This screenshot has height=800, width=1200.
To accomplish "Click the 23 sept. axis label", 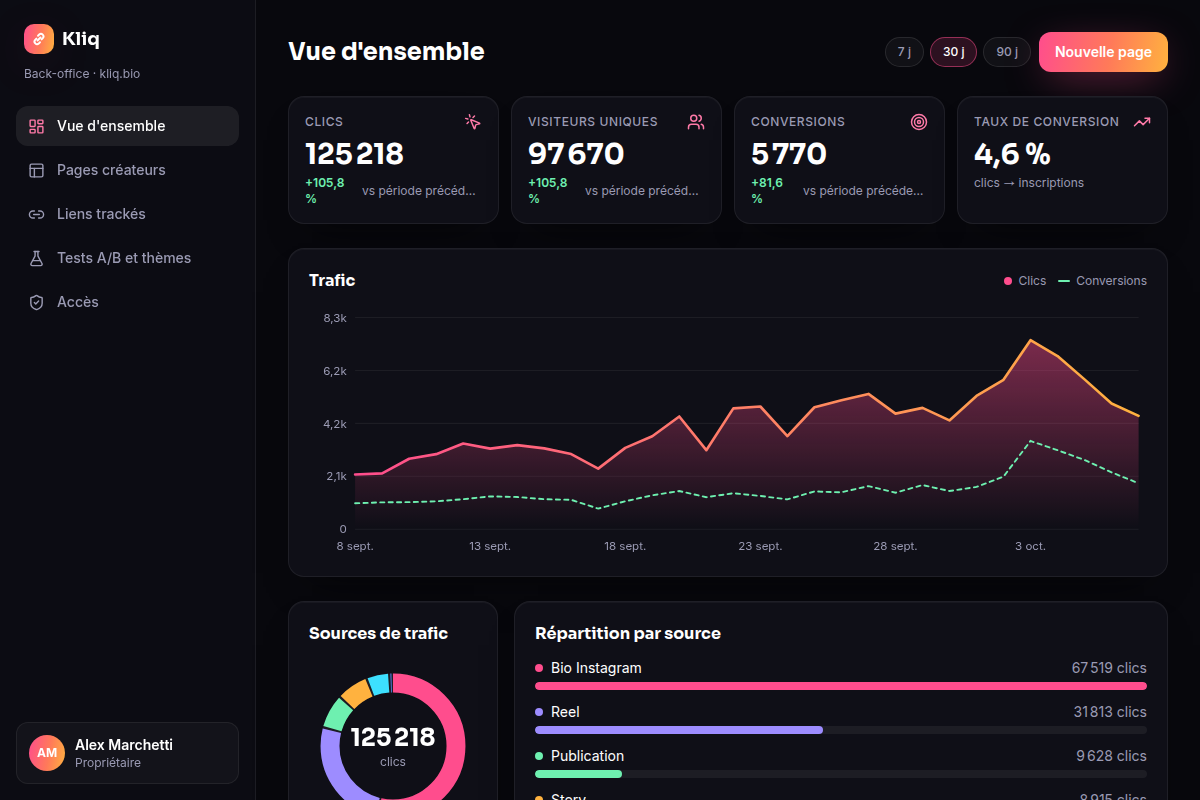I will point(760,546).
